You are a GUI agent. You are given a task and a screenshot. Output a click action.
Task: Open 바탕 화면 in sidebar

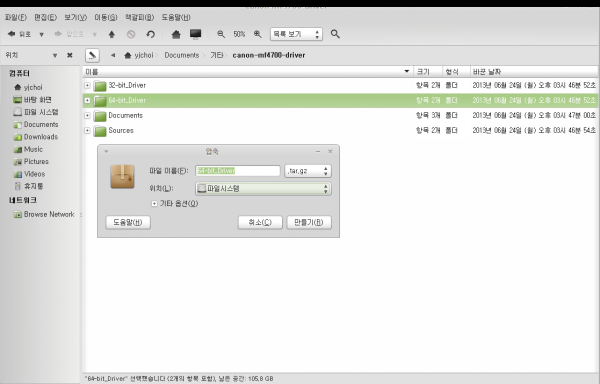[x=33, y=100]
